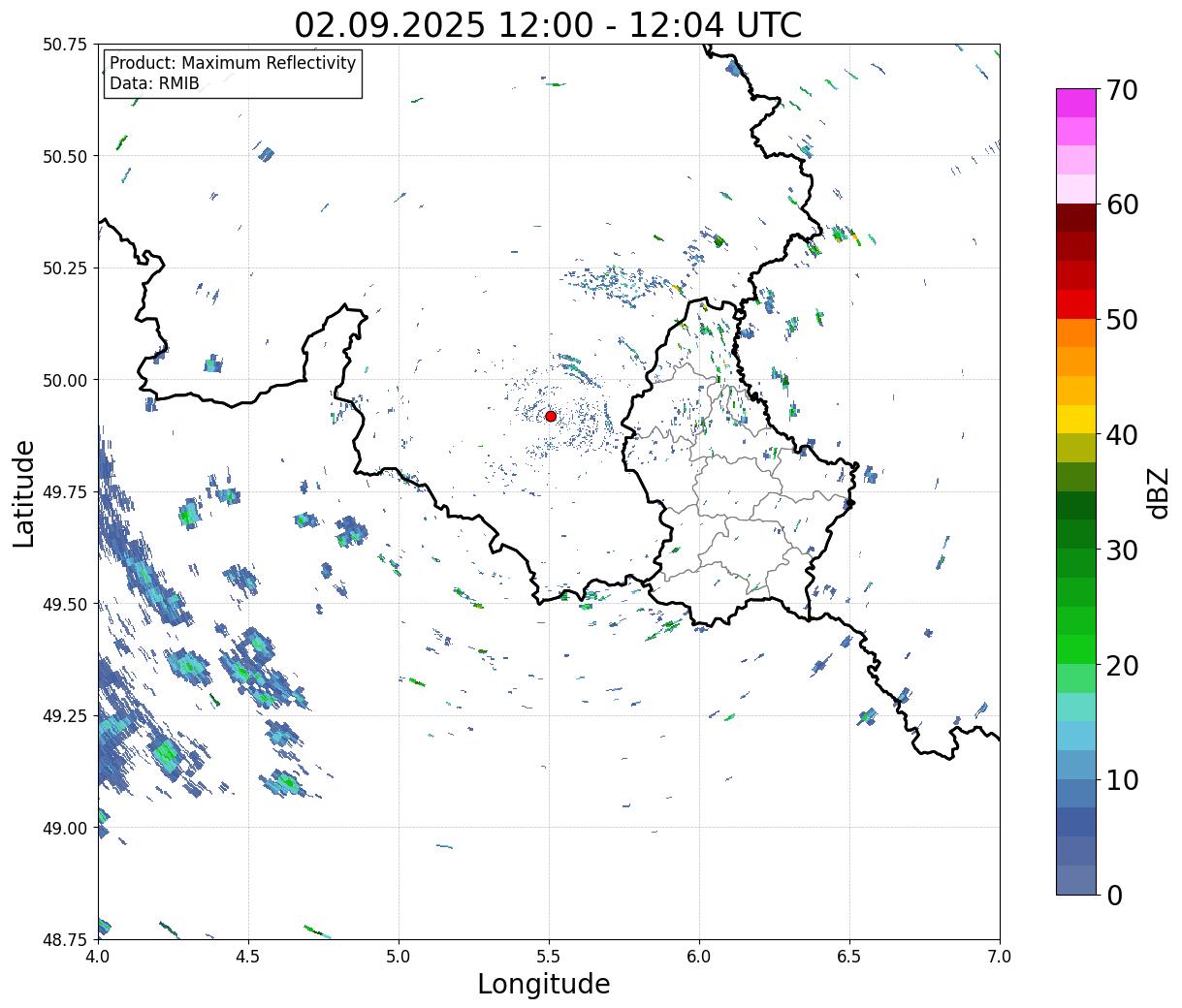
Task: Click the colorbar tick label "30"
Action: [1121, 550]
